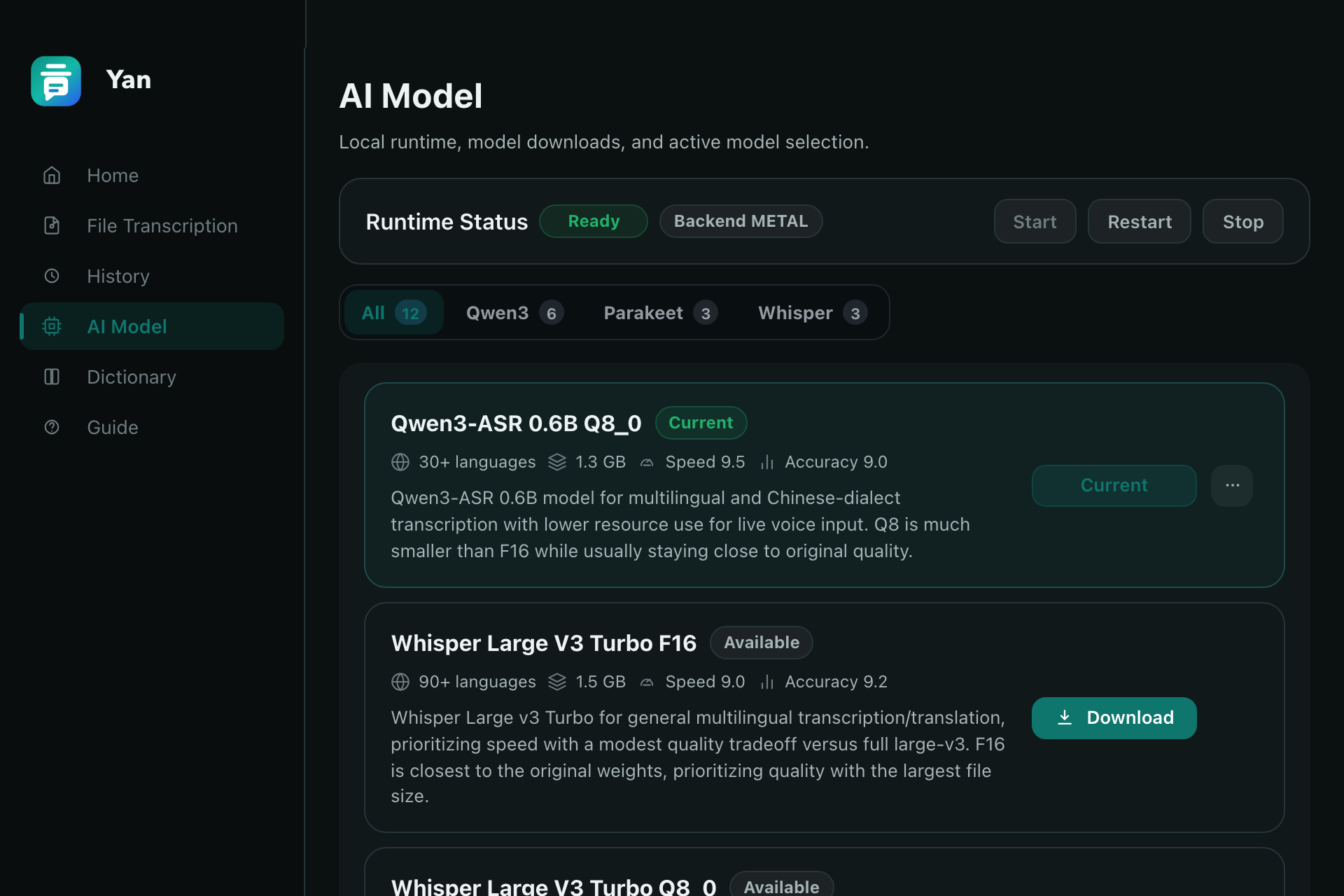Image resolution: width=1344 pixels, height=896 pixels.
Task: Click the Available badge on Whisper F16
Action: coord(762,643)
